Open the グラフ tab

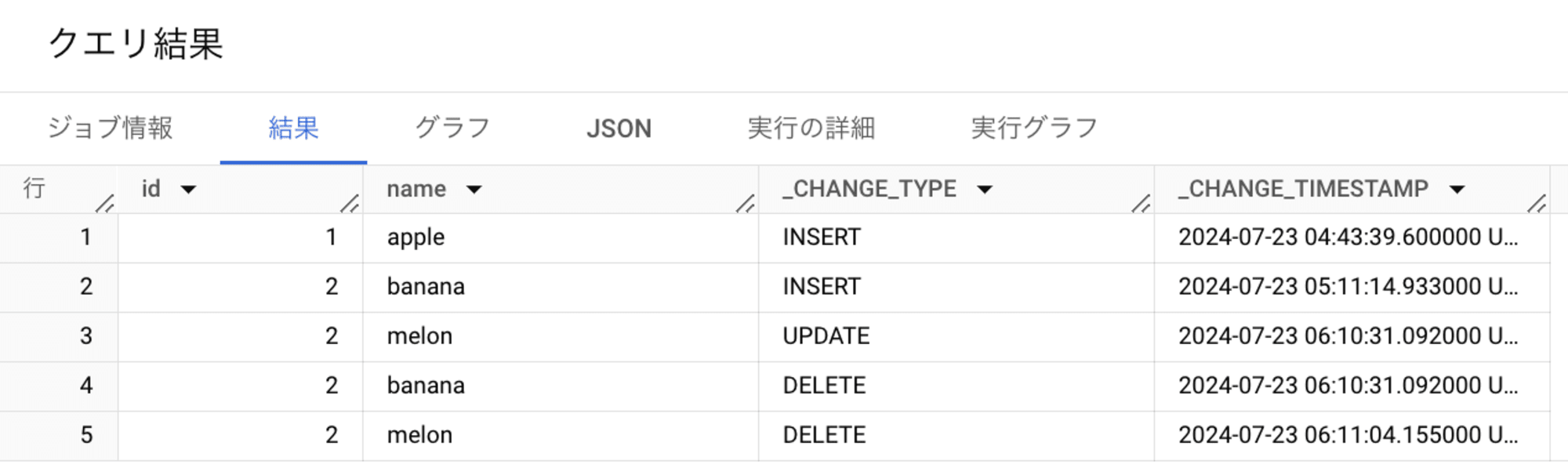[x=452, y=128]
